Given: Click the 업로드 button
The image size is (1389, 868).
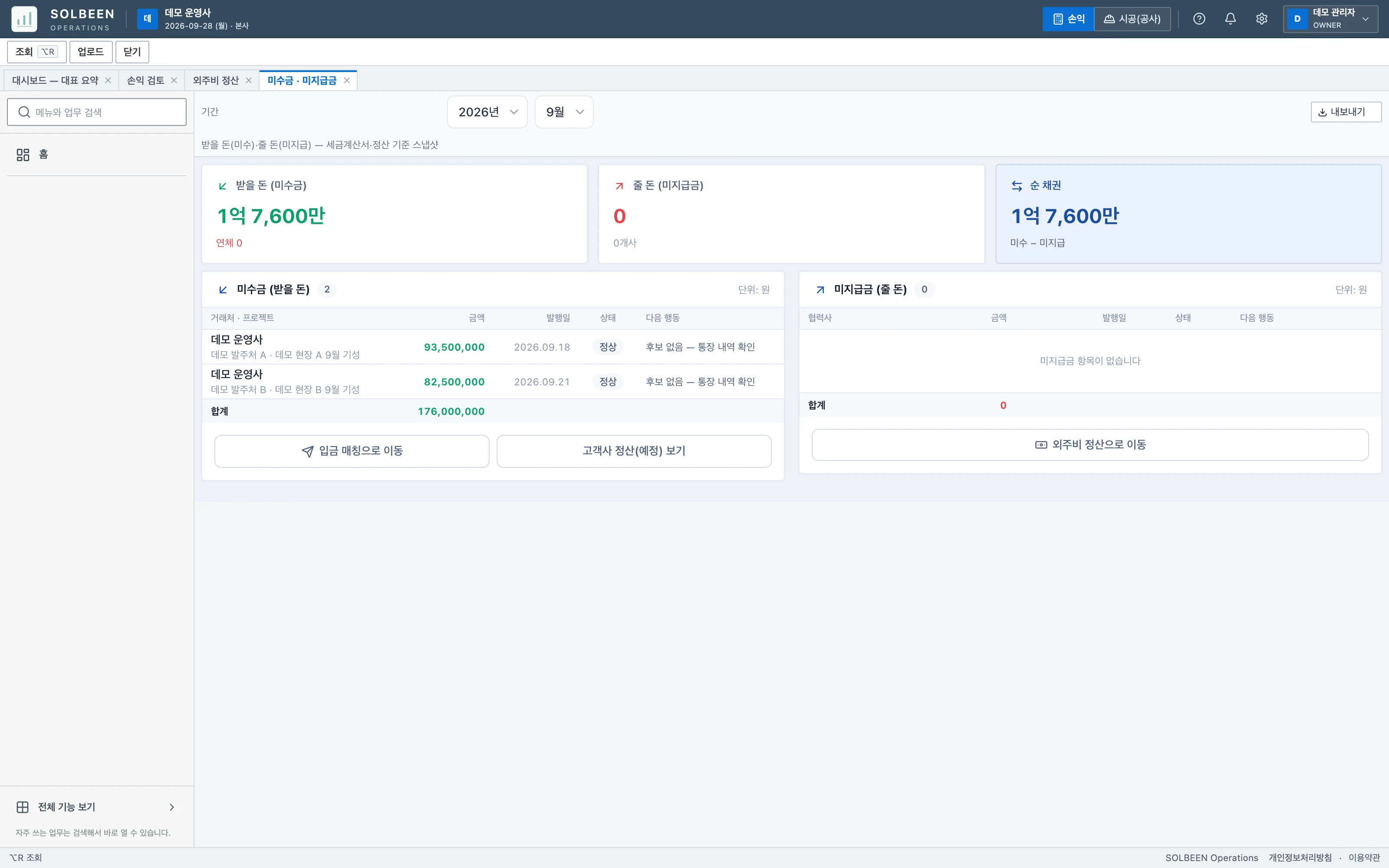Looking at the screenshot, I should click(x=91, y=52).
